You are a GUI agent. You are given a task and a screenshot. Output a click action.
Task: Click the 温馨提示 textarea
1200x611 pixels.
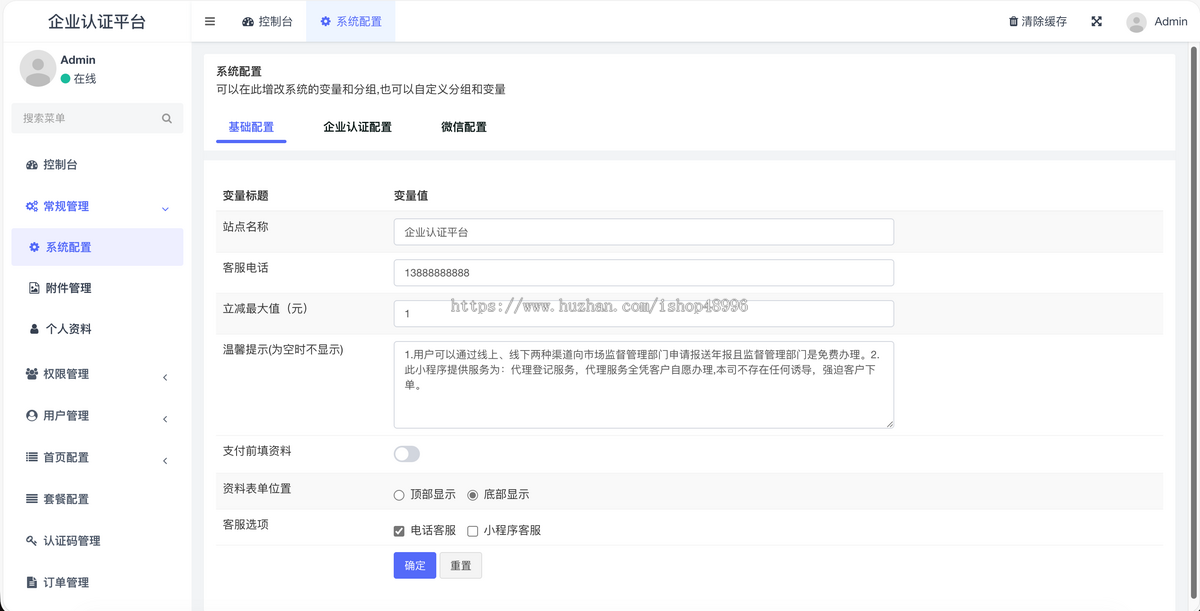tap(643, 385)
